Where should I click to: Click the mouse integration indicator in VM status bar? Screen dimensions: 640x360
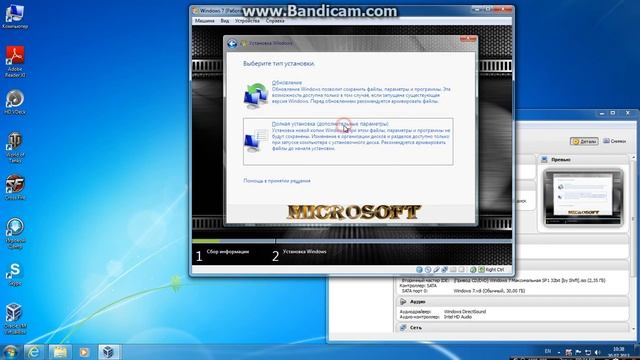pyautogui.click(x=473, y=270)
